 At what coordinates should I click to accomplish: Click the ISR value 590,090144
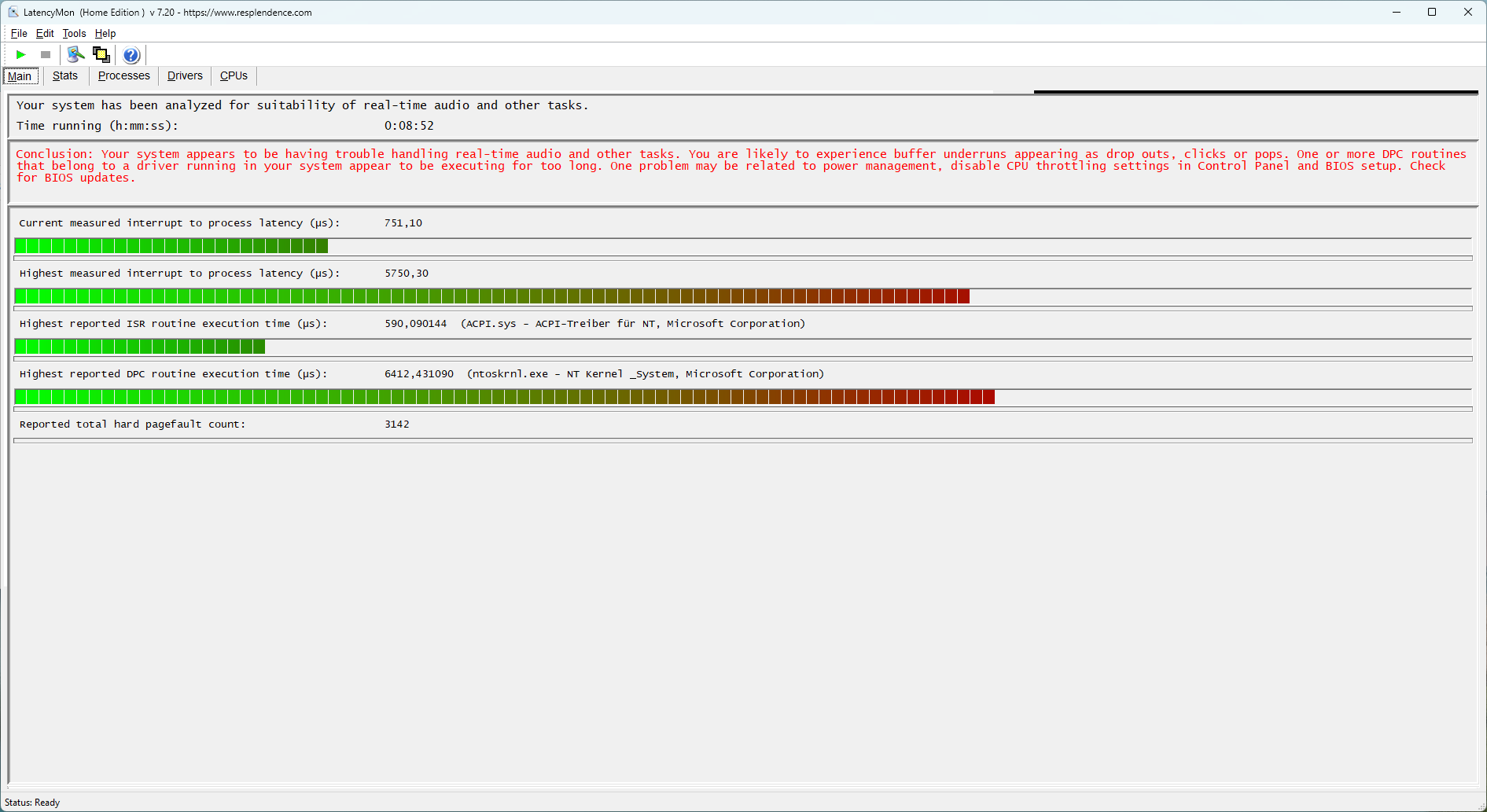click(415, 324)
